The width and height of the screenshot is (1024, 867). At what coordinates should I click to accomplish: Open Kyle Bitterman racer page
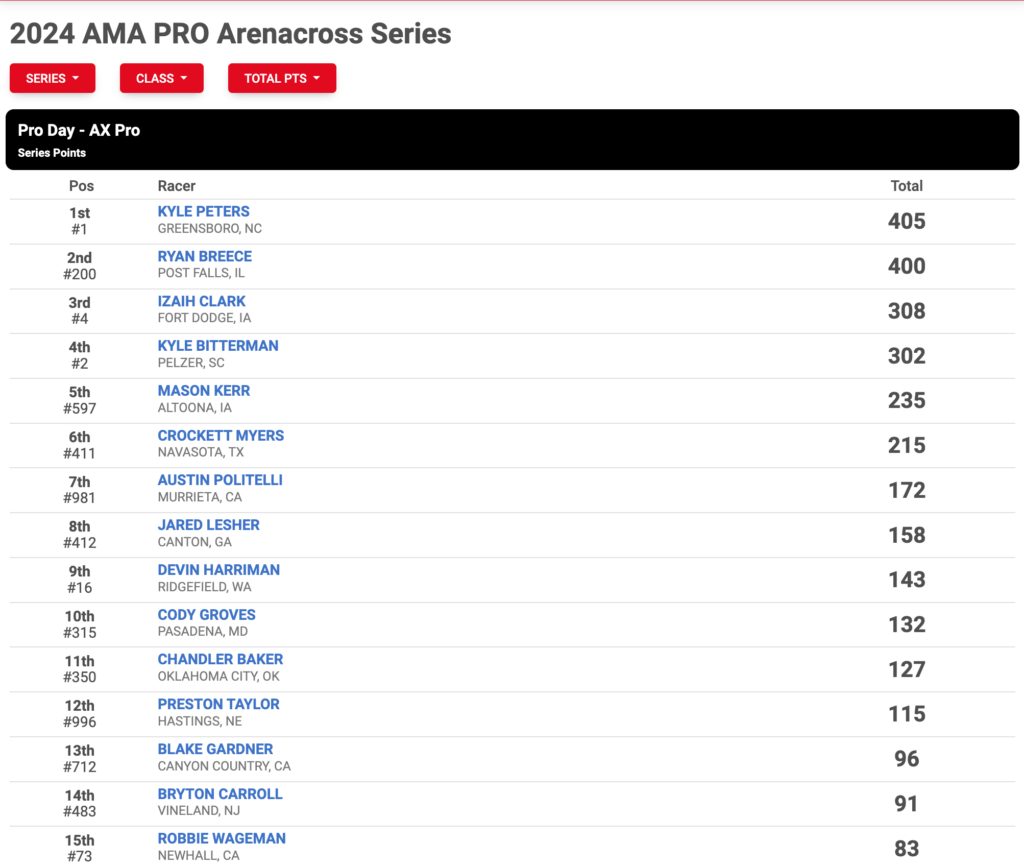click(x=217, y=346)
